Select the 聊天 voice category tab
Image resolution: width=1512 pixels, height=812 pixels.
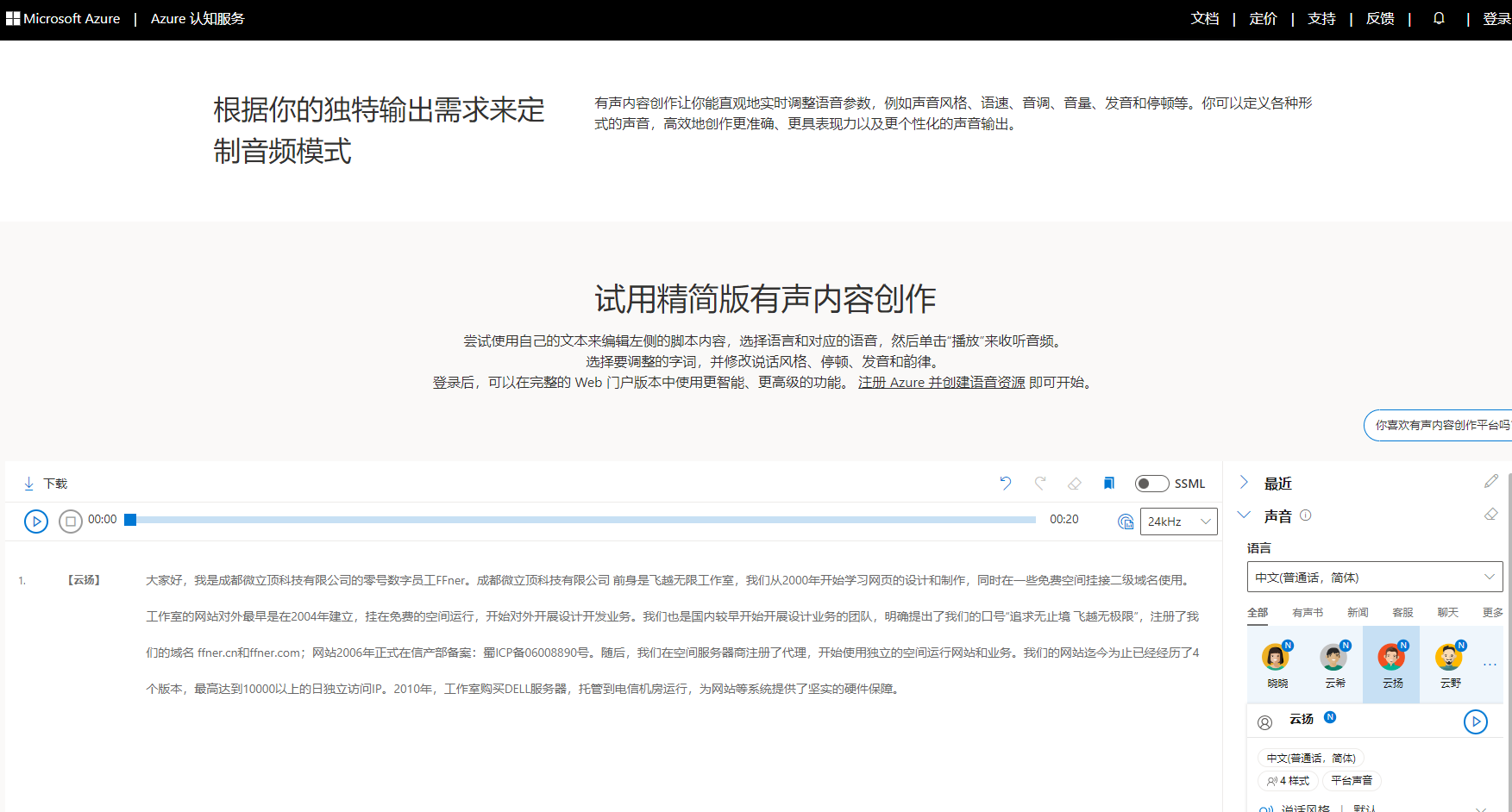pyautogui.click(x=1447, y=612)
